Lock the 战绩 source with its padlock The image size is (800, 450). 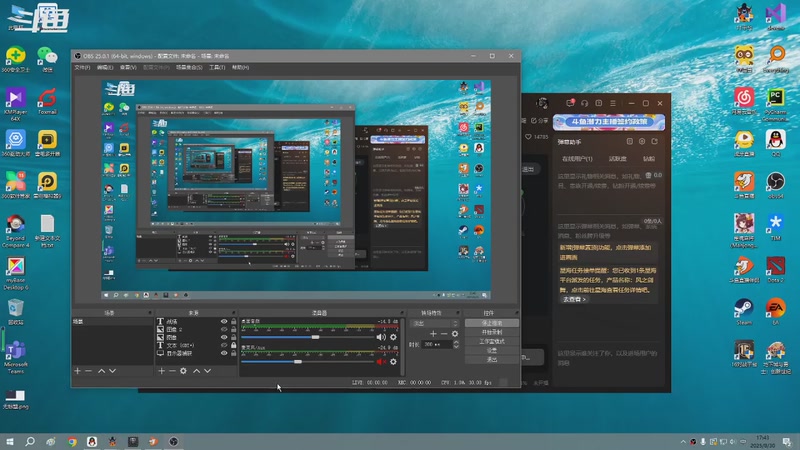pyautogui.click(x=234, y=321)
